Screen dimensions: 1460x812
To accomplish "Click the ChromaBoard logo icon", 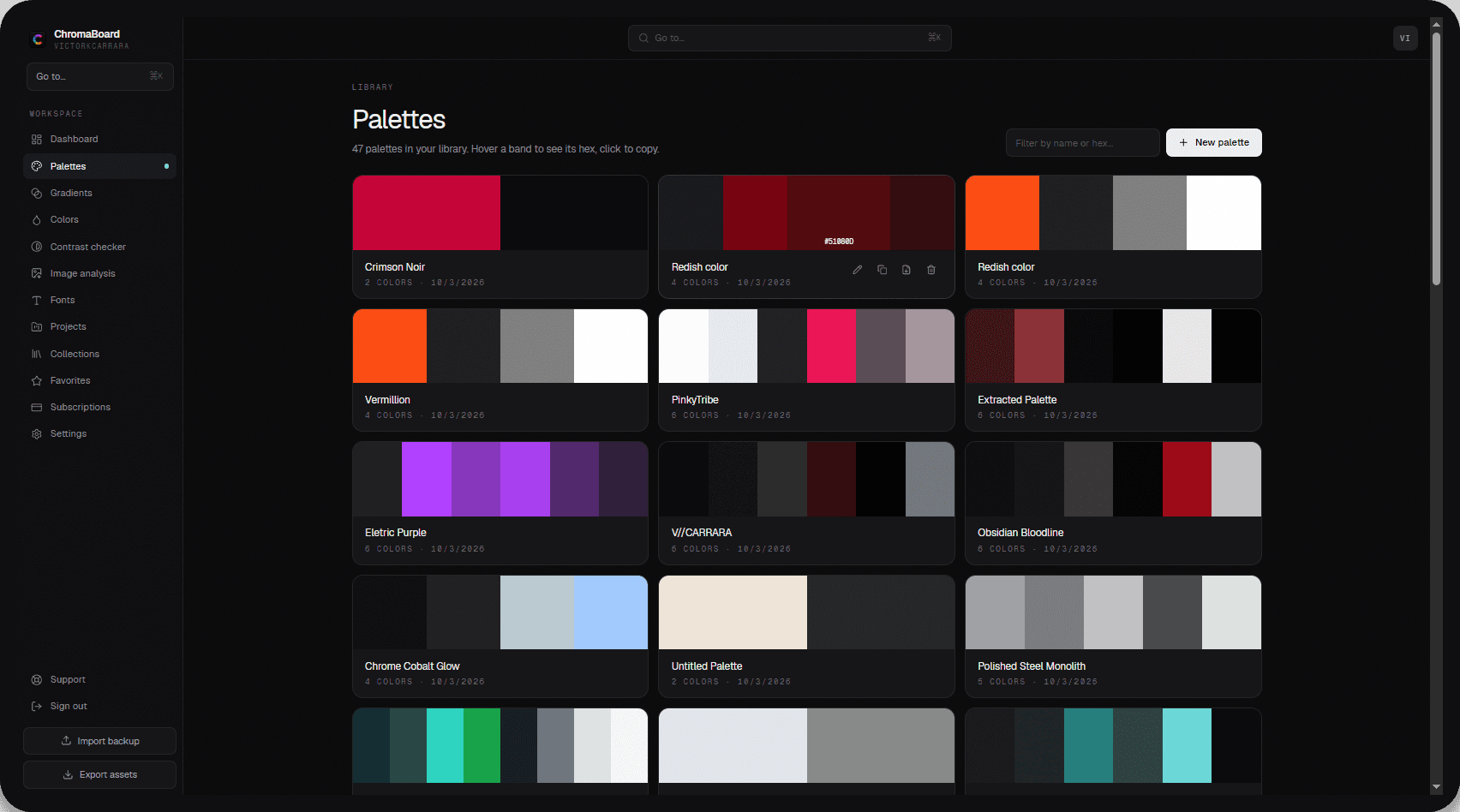I will [x=38, y=39].
